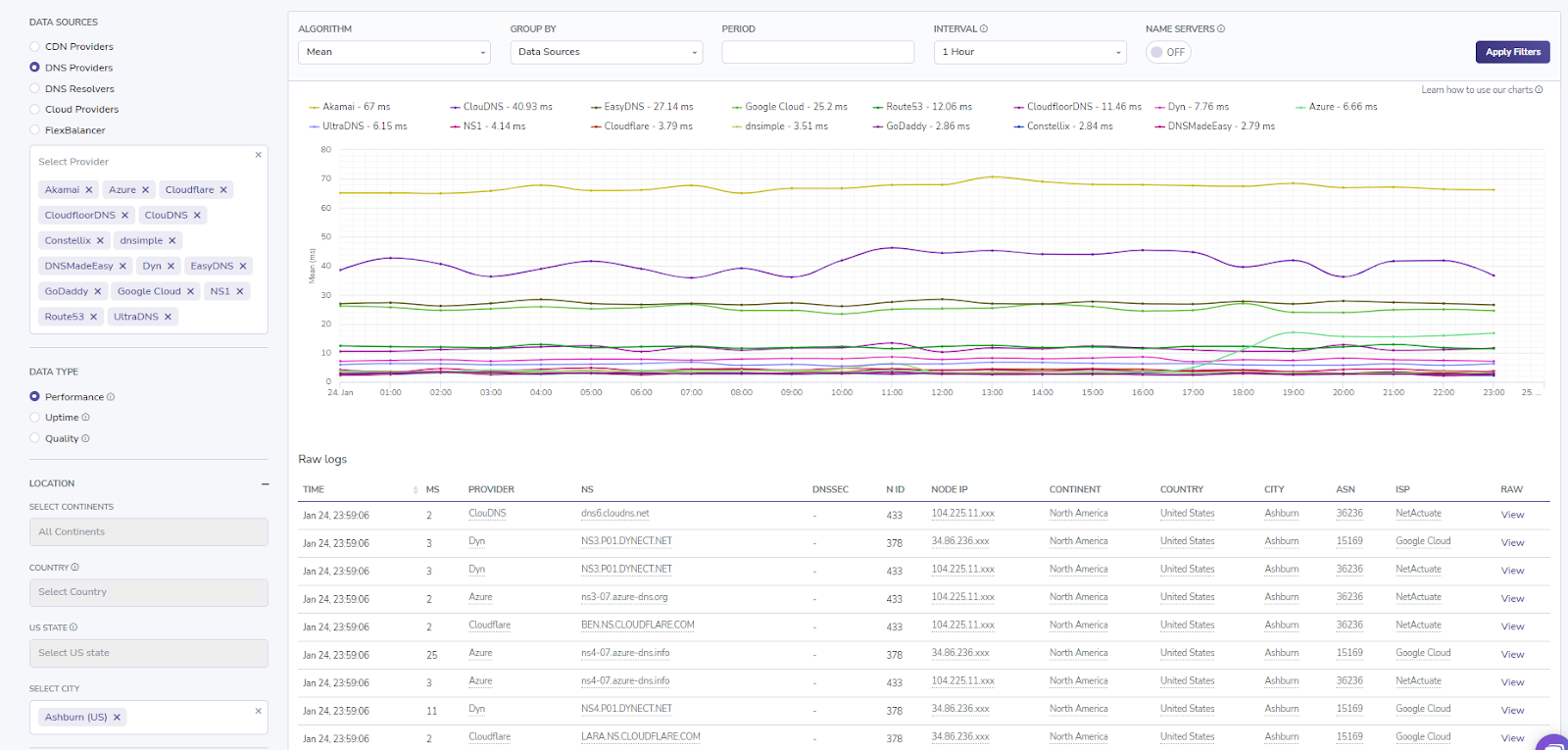The image size is (1568, 750).
Task: Open the Name Servers info icon
Action: (x=1221, y=29)
